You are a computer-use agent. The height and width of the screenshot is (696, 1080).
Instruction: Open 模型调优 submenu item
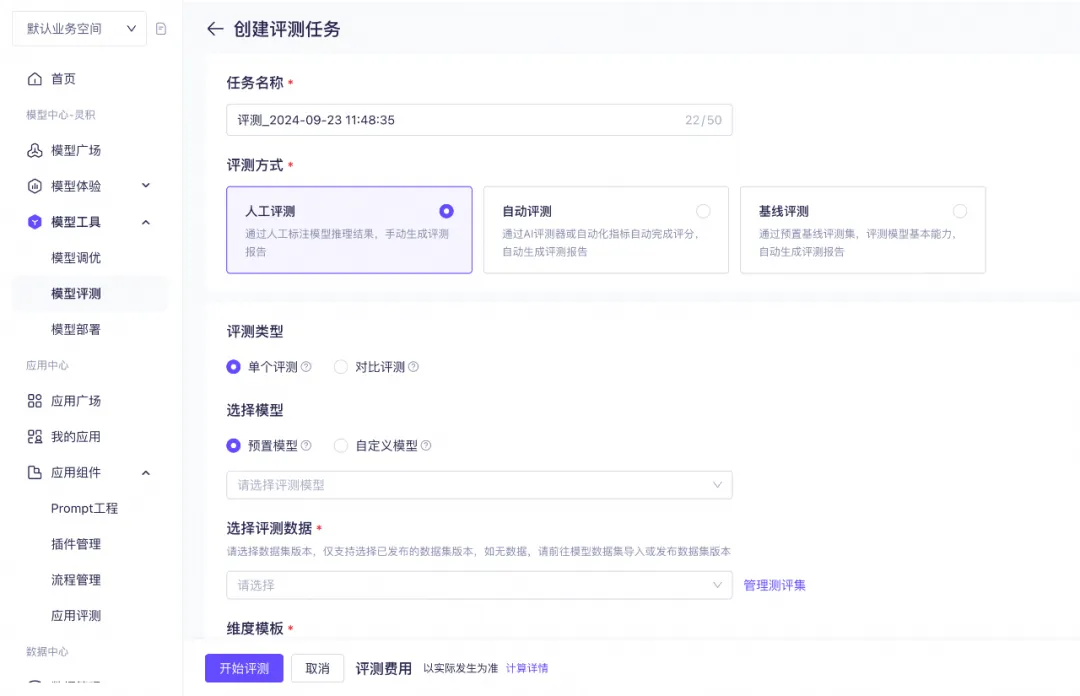tap(76, 258)
